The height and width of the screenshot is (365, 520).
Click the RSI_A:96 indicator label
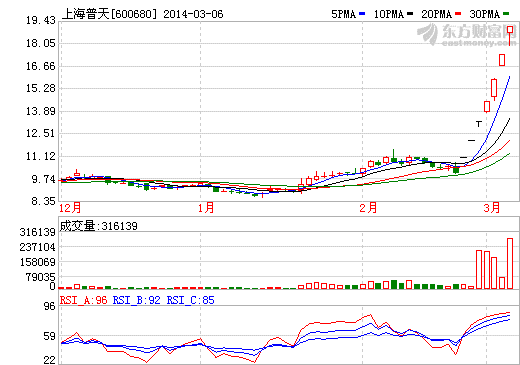click(x=84, y=300)
